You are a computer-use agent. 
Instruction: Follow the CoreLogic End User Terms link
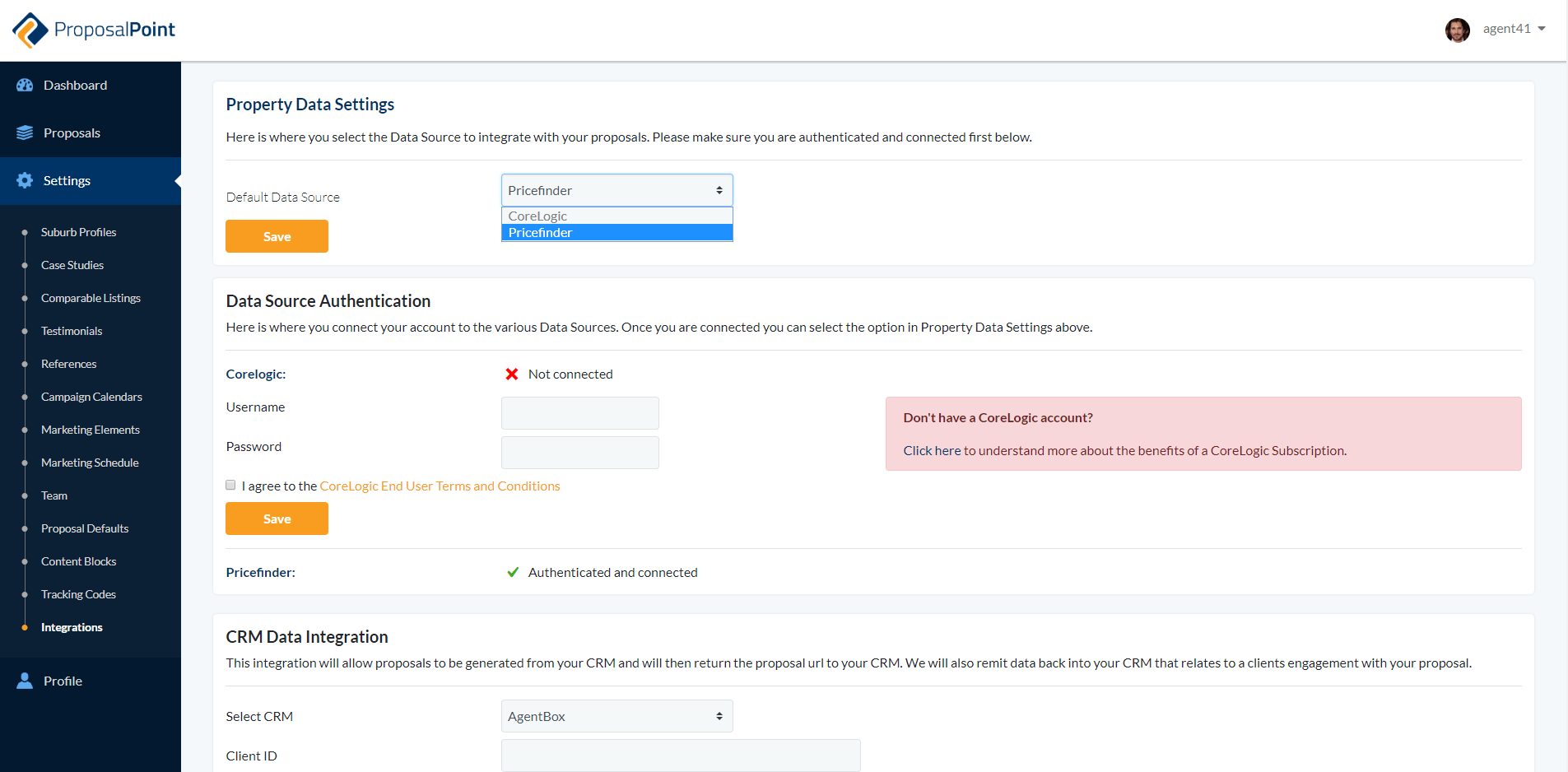[440, 486]
